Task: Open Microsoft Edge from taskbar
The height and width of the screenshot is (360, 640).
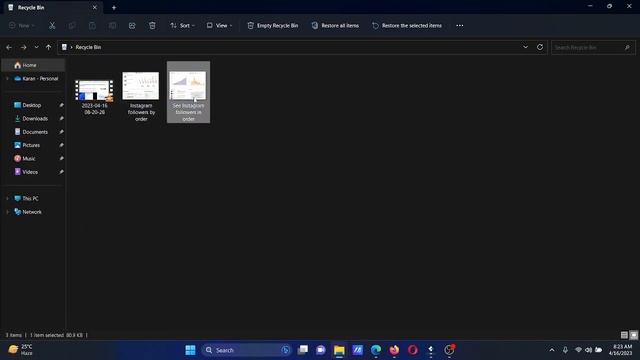Action: 376,350
